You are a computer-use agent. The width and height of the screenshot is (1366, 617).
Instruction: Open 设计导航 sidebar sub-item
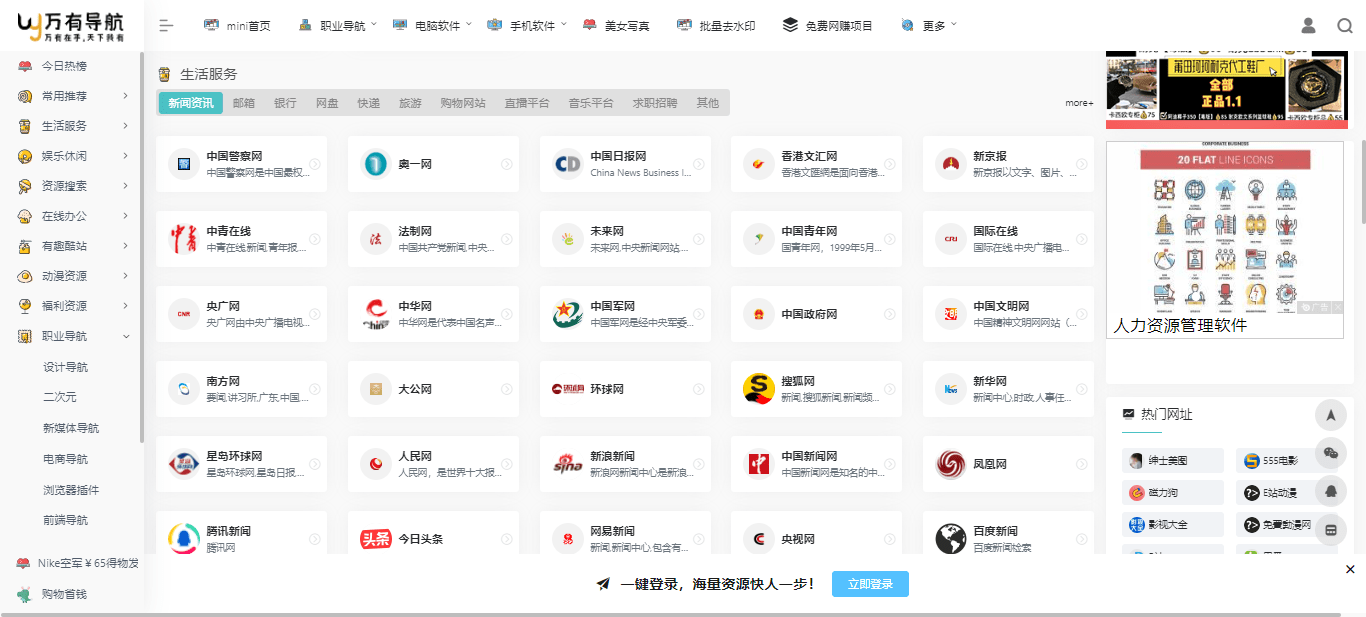(x=66, y=367)
